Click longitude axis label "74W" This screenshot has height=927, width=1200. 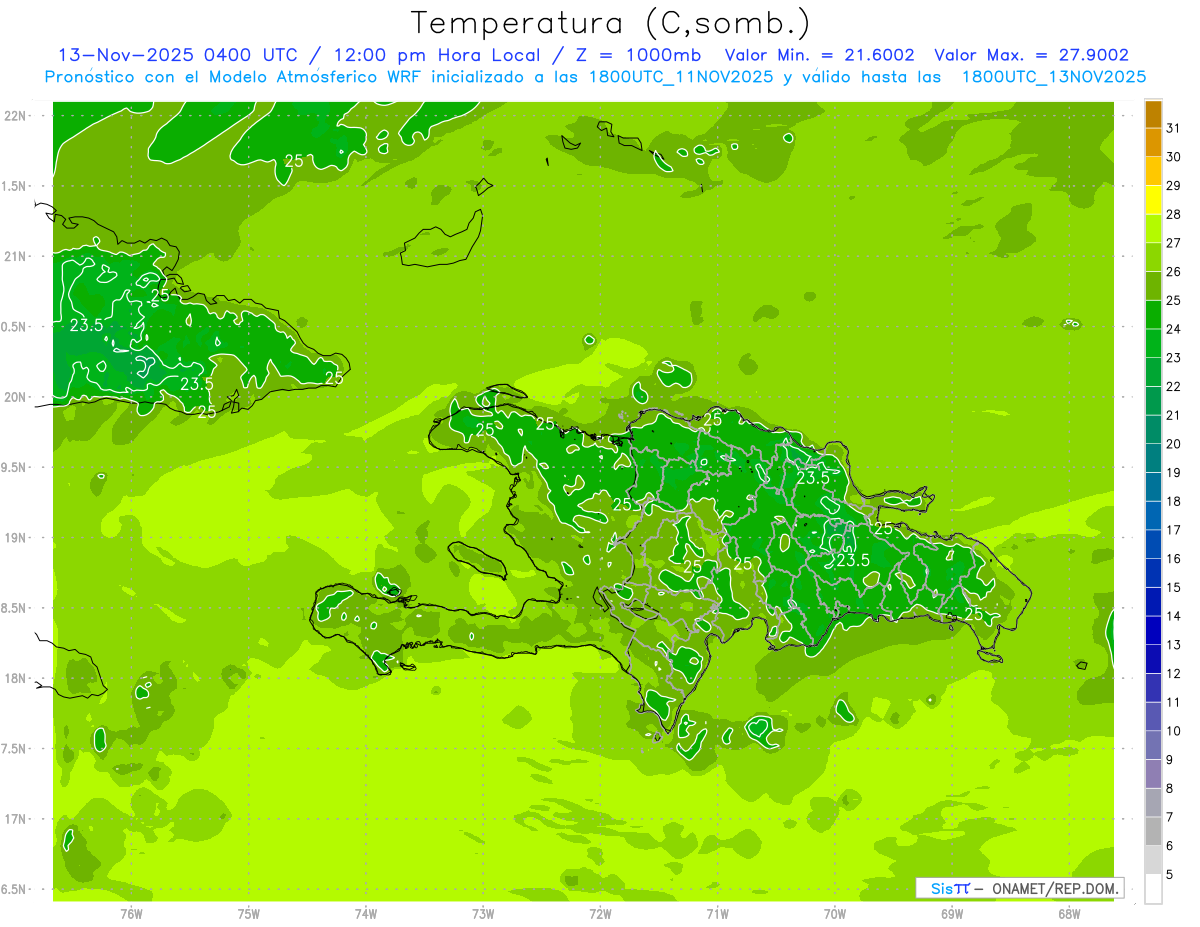(366, 914)
